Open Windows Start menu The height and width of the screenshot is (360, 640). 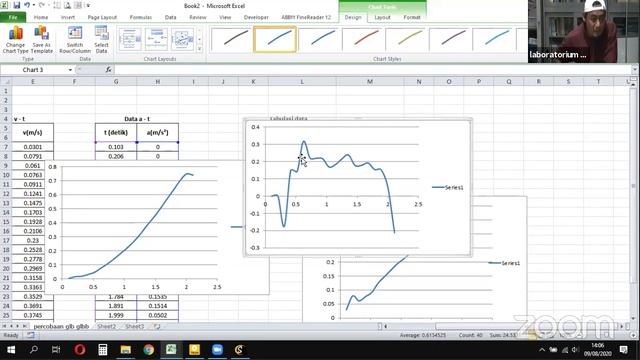coord(11,350)
